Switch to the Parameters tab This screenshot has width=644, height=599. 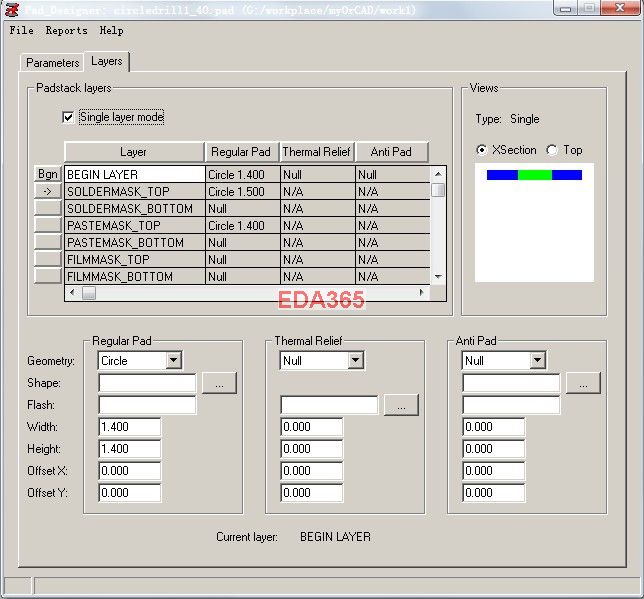point(53,63)
